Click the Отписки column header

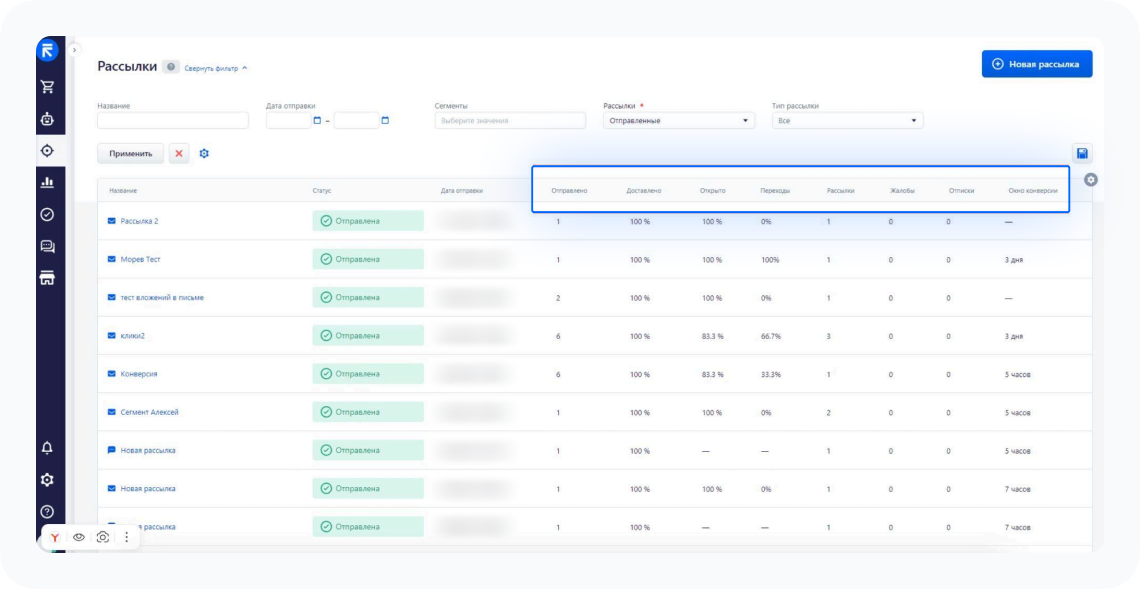pyautogui.click(x=961, y=191)
